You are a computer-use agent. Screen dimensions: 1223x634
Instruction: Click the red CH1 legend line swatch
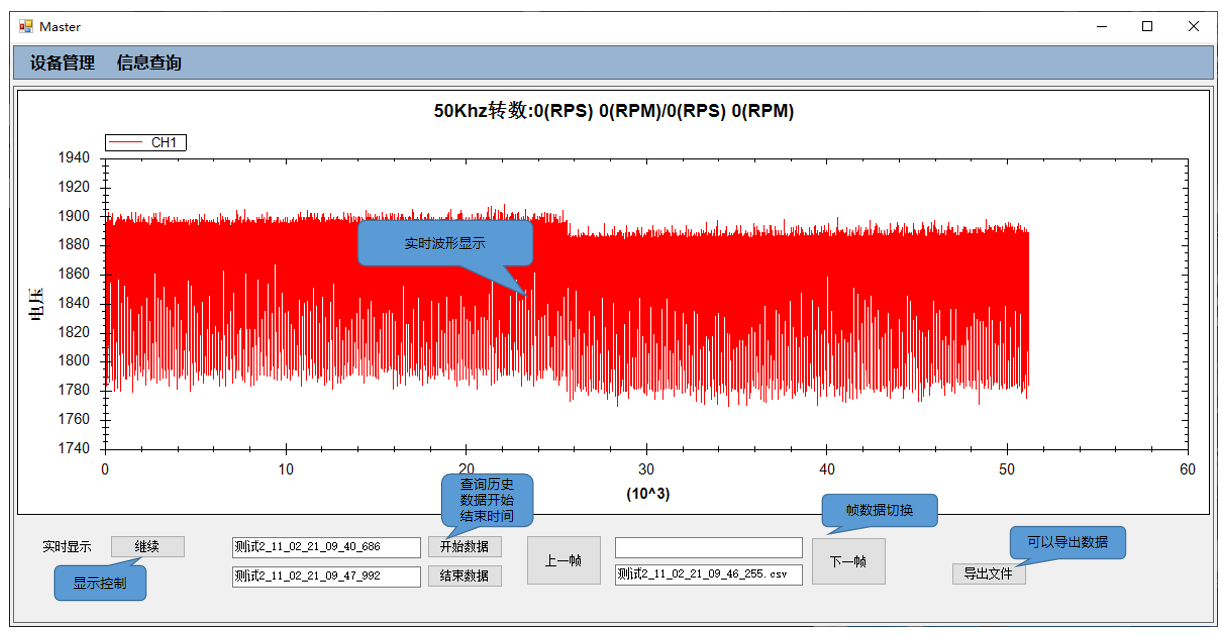coord(126,143)
